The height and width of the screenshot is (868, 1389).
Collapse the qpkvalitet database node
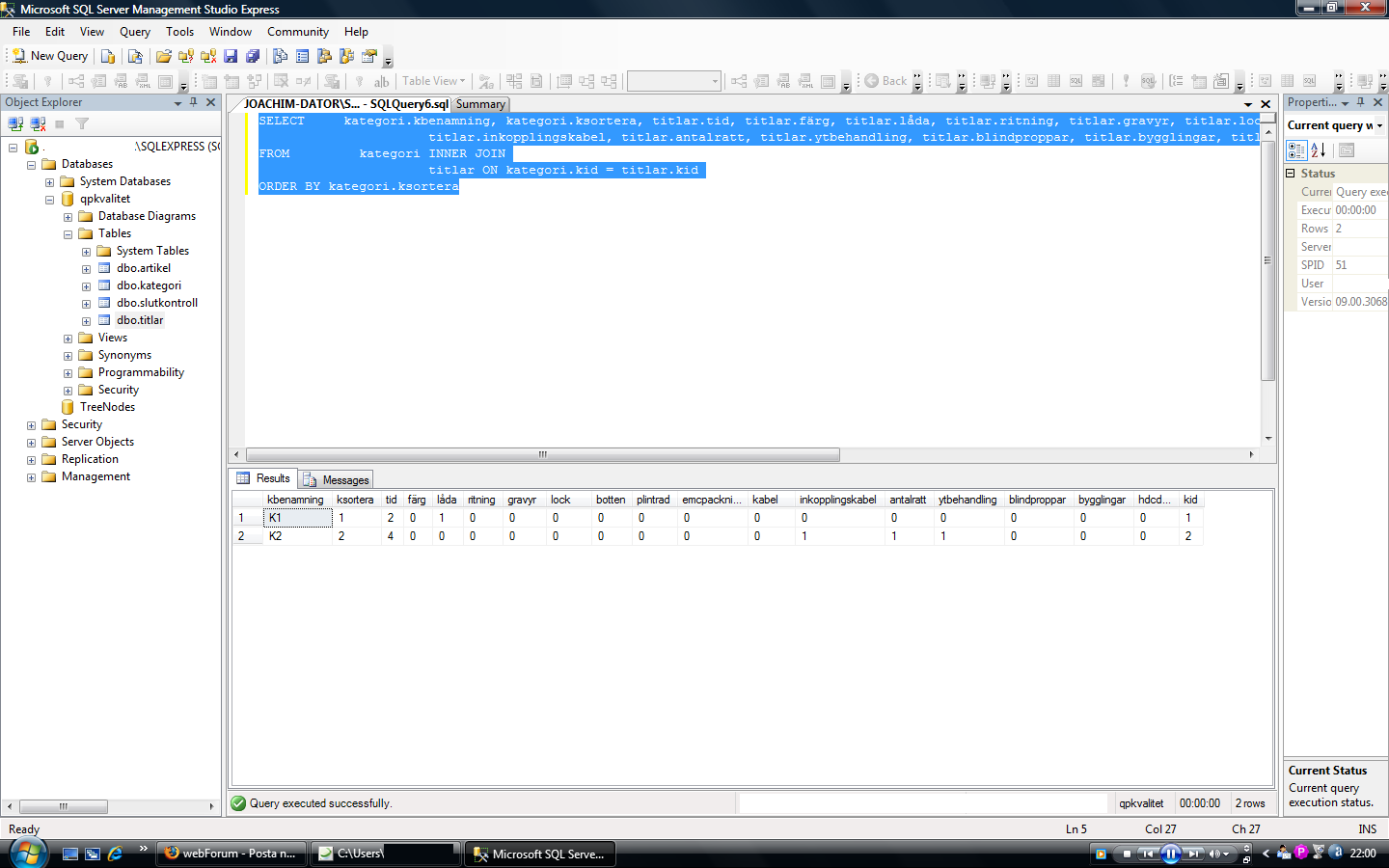[49, 200]
